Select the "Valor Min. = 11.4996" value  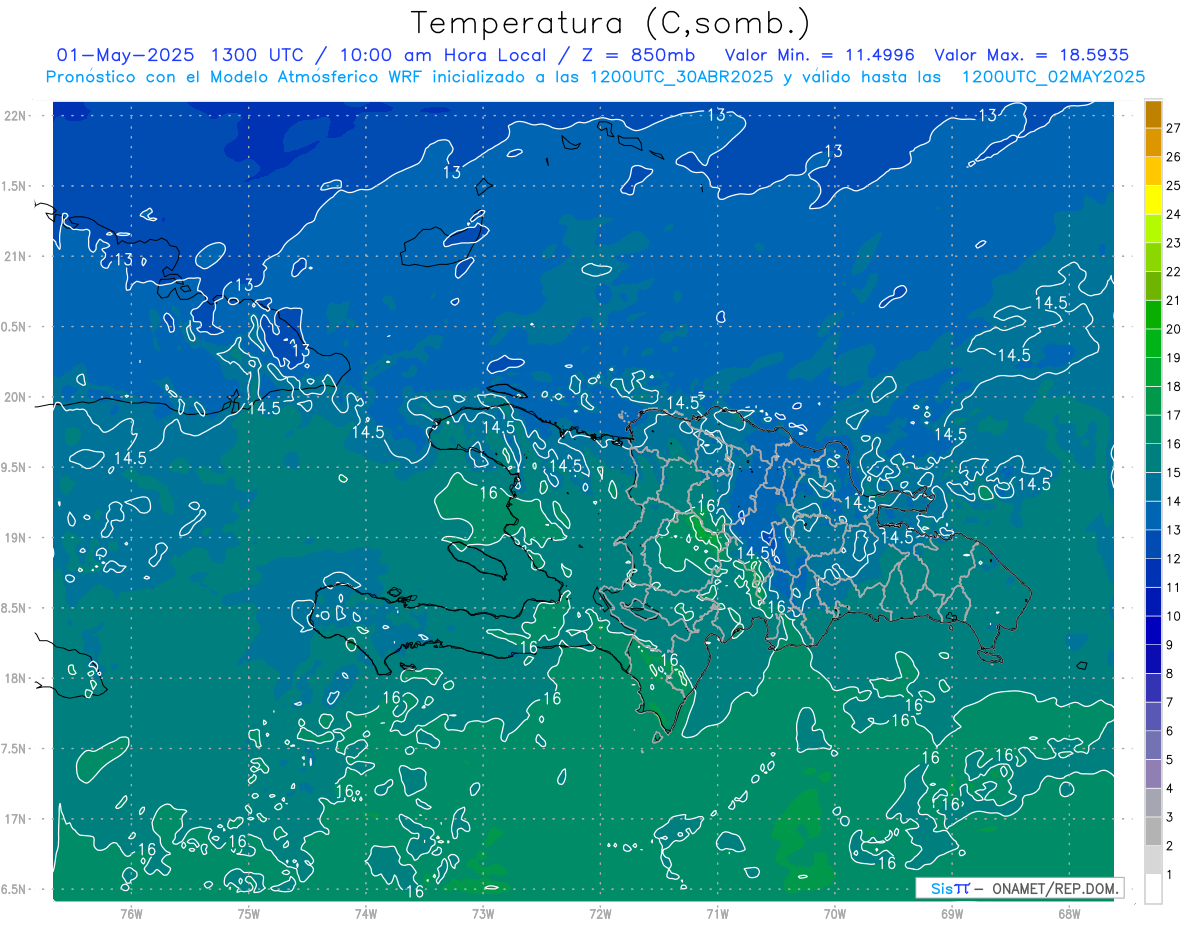pyautogui.click(x=820, y=55)
